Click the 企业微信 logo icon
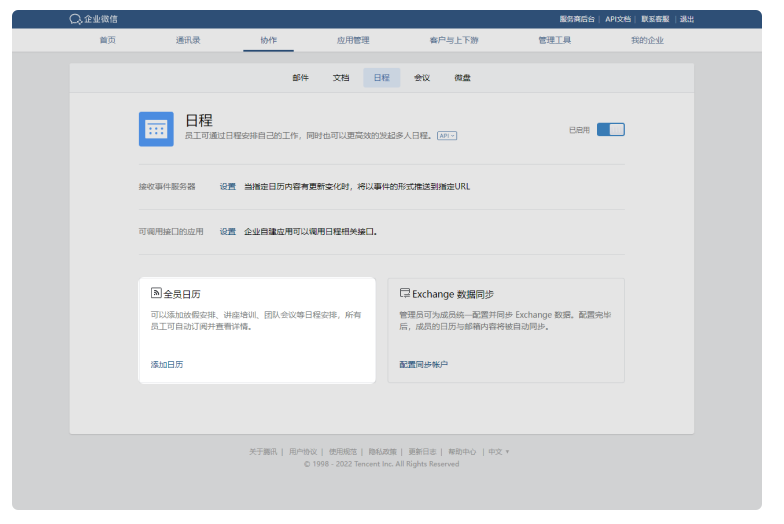 76,19
